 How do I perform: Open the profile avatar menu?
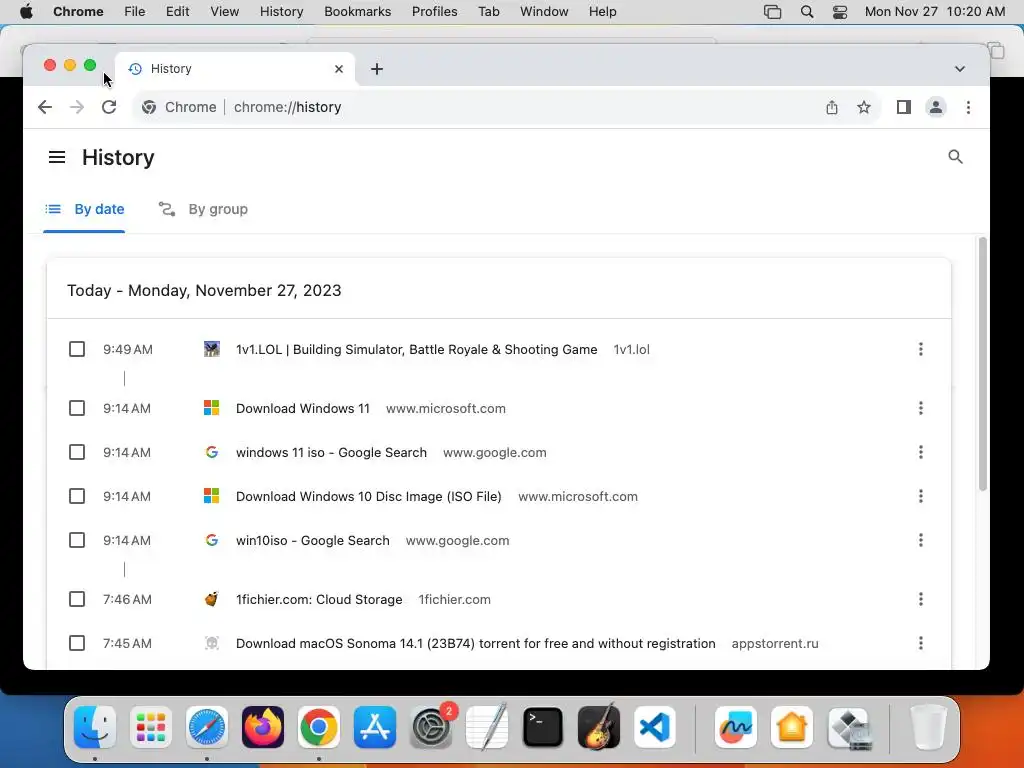pyautogui.click(x=936, y=107)
